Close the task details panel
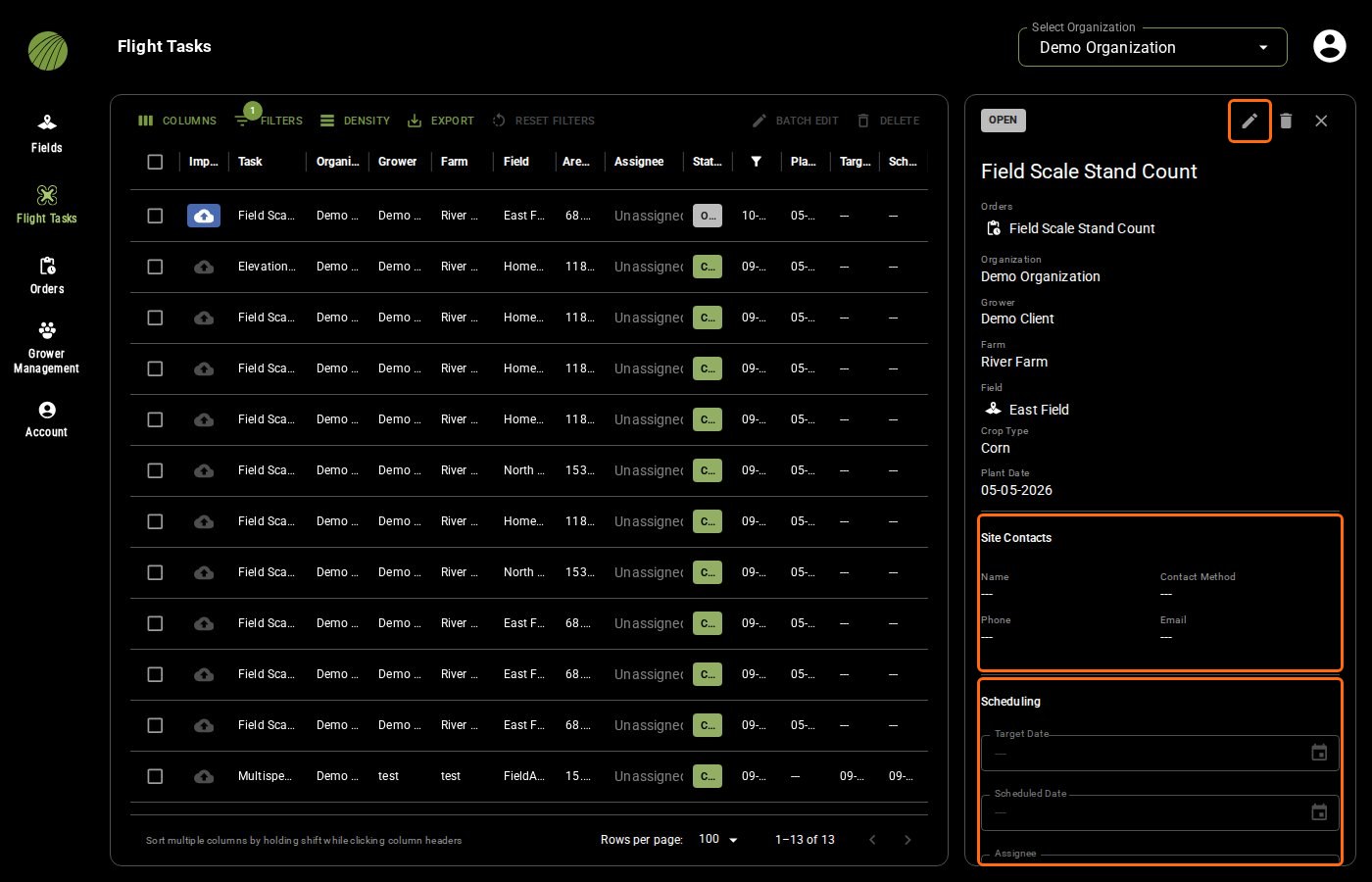Screen dimensions: 1372x882 [x=1321, y=121]
